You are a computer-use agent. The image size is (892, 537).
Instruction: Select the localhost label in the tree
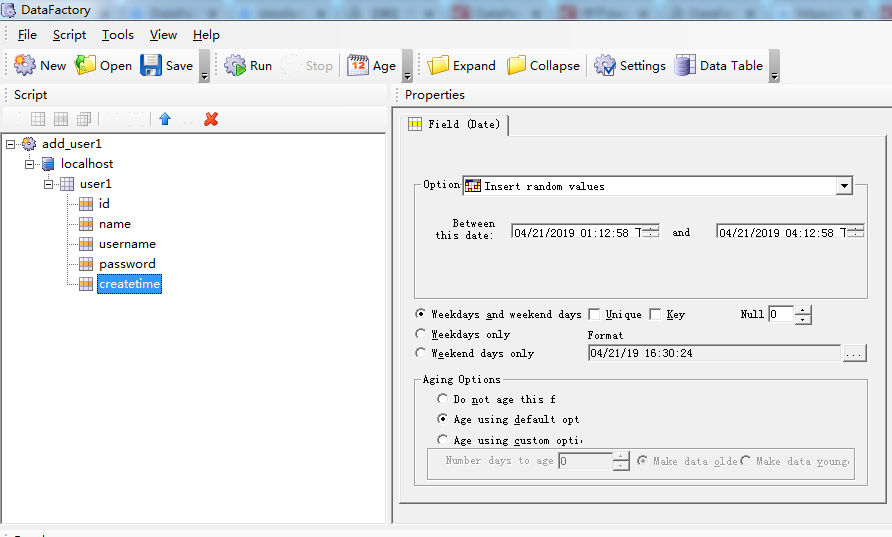87,164
